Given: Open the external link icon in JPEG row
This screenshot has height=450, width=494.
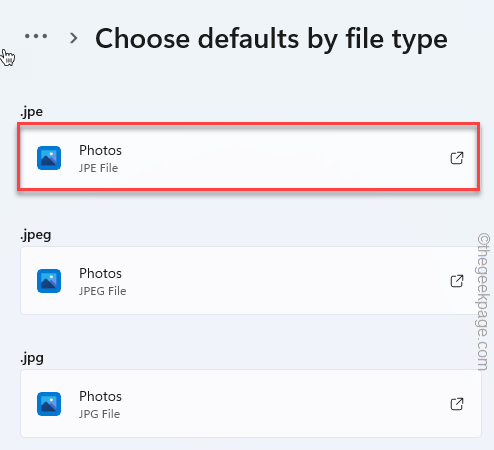Looking at the screenshot, I should pos(457,281).
